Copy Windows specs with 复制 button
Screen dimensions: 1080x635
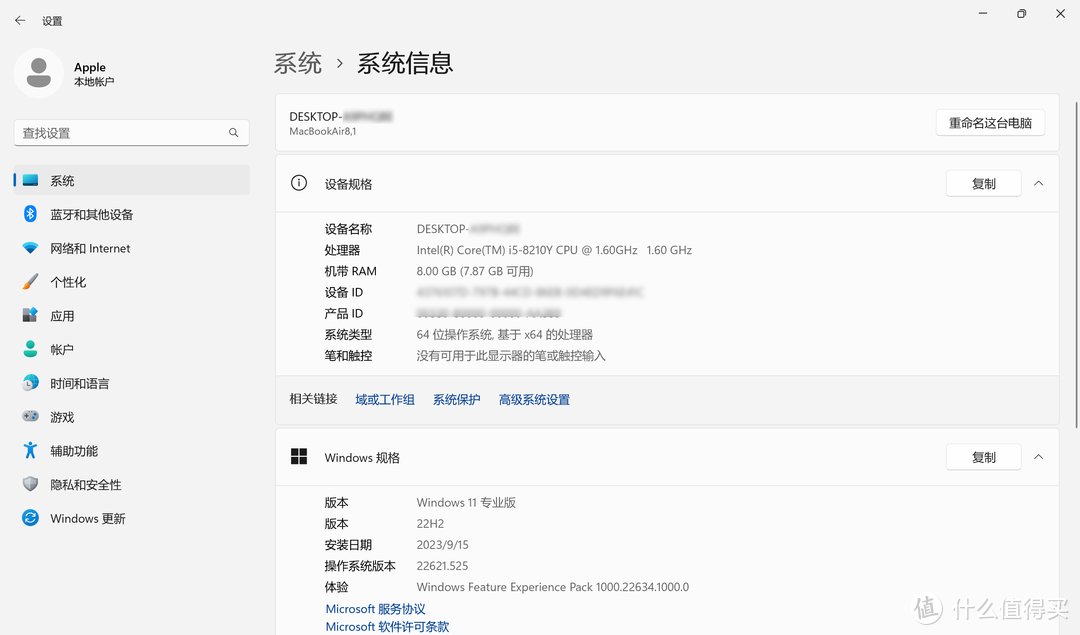click(984, 457)
